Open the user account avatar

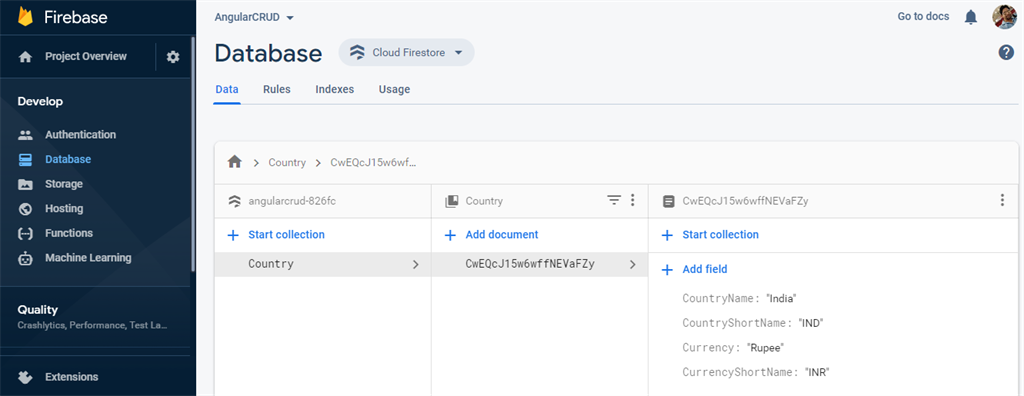1004,17
